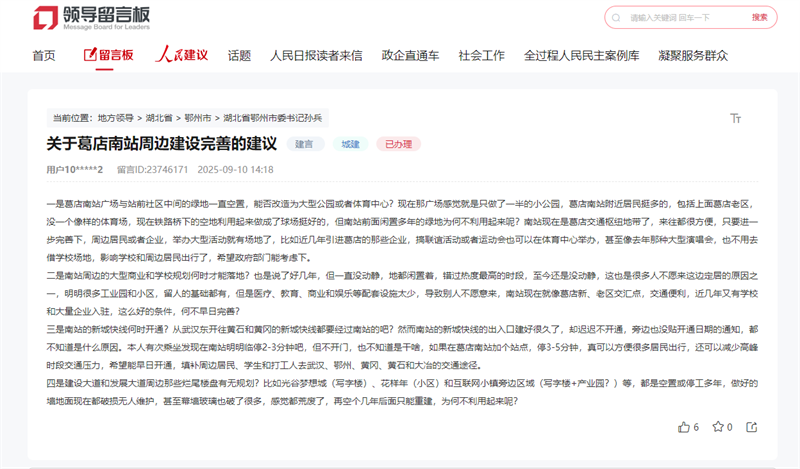The height and width of the screenshot is (469, 800).
Task: Click the 领导留言板 site logo
Action: click(91, 18)
